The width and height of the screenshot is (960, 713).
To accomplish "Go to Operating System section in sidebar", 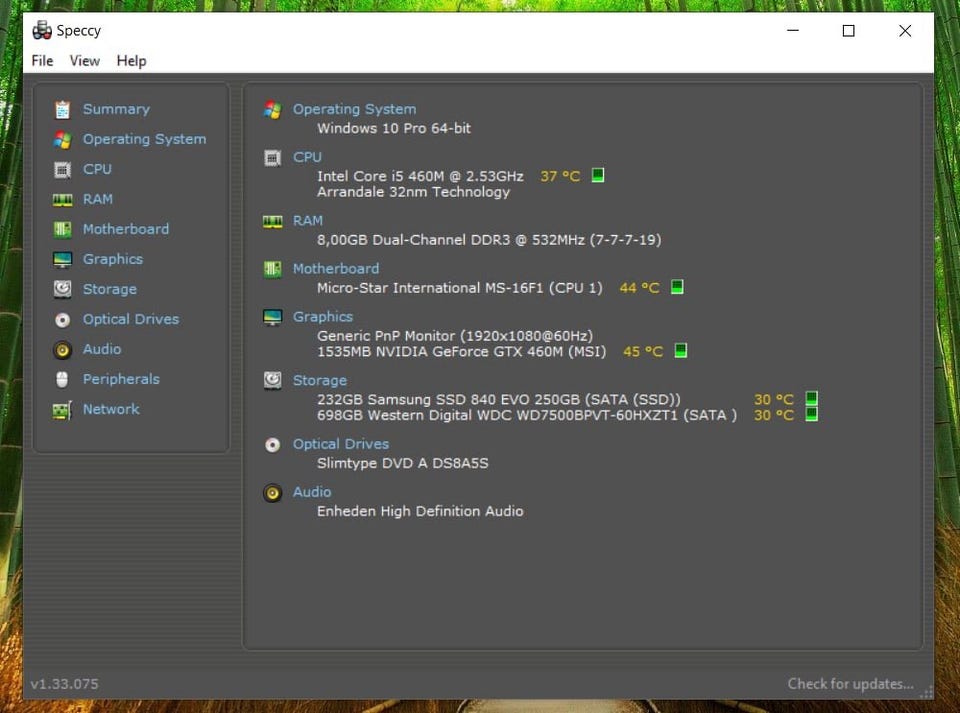I will click(144, 139).
